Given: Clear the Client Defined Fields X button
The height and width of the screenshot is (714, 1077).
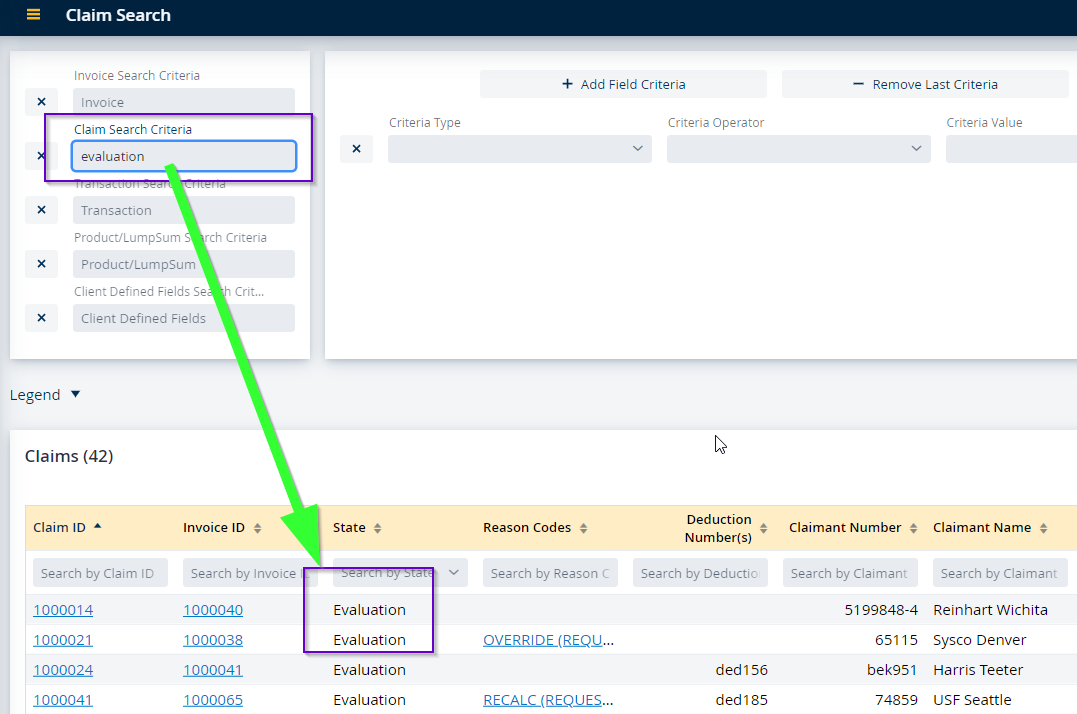Looking at the screenshot, I should click(x=41, y=318).
